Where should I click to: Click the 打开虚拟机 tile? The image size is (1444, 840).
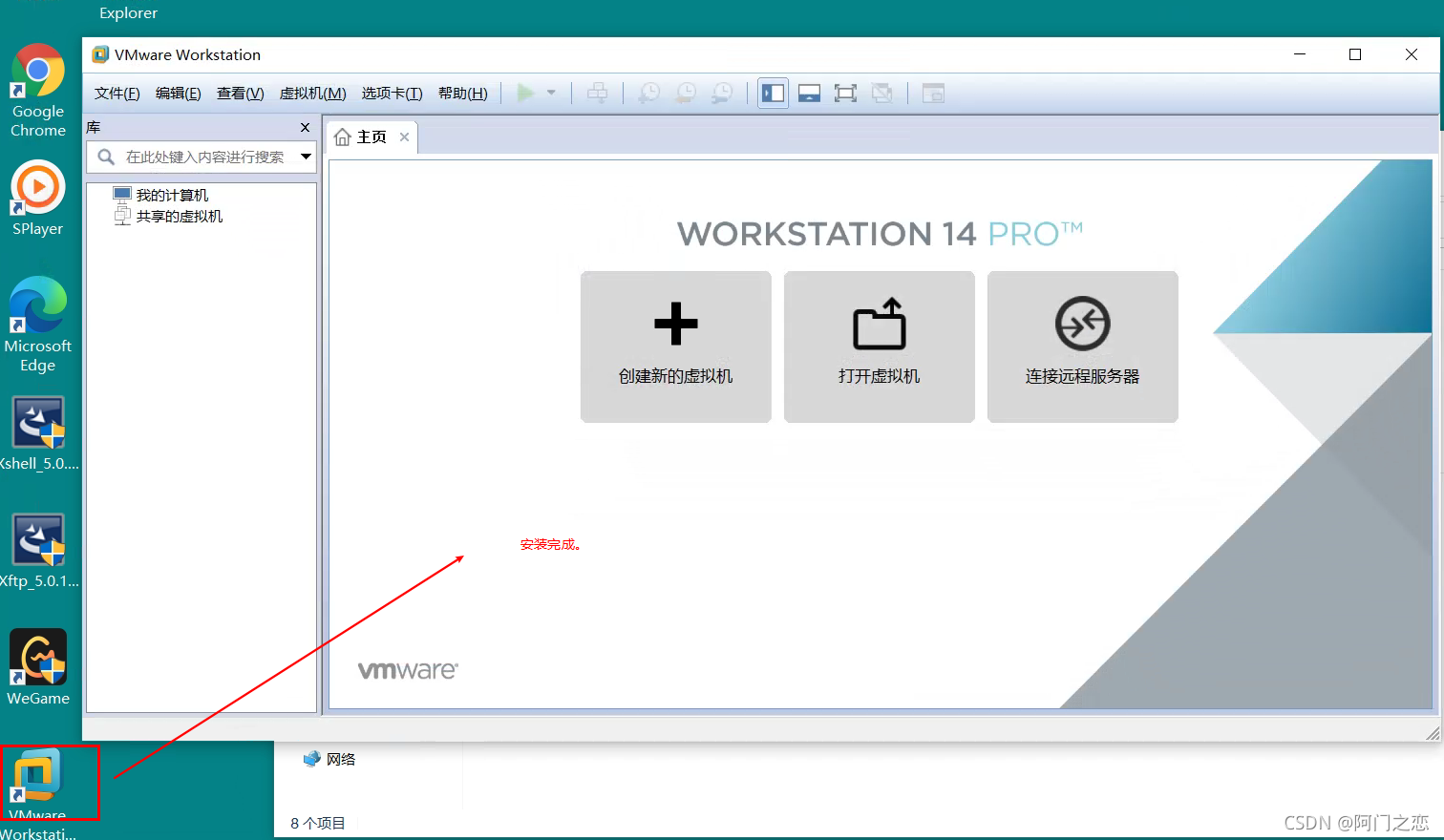pyautogui.click(x=880, y=346)
